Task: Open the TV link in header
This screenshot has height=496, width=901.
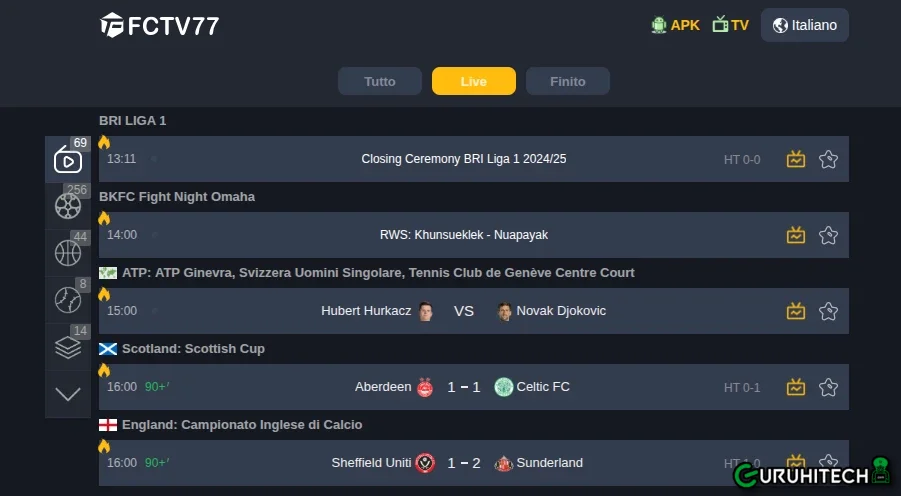Action: (730, 25)
